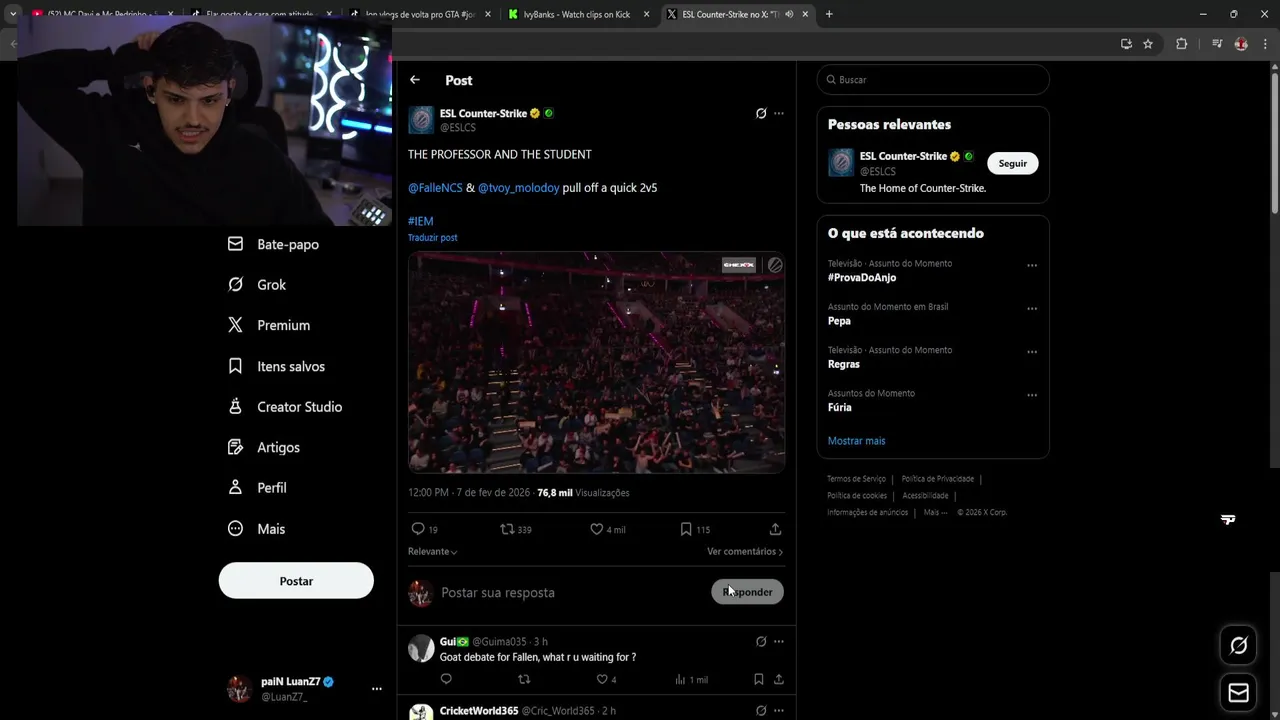Open Grok icon on CricketWorld365 comment
Screen dimensions: 1280x720
coord(761,711)
